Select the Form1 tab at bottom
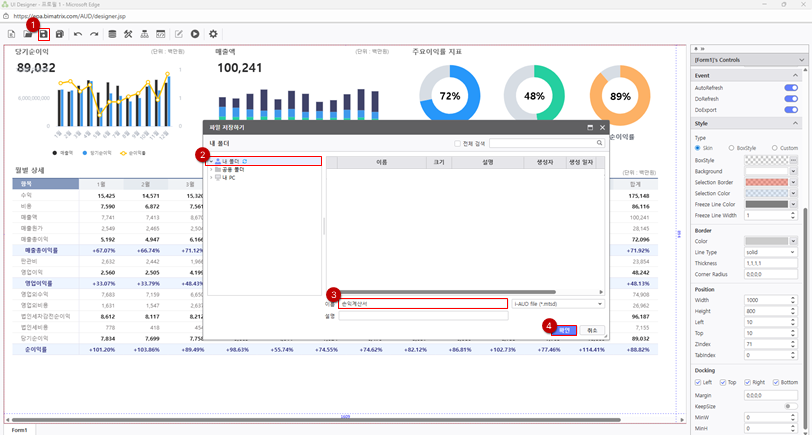The height and width of the screenshot is (435, 812). (x=18, y=429)
